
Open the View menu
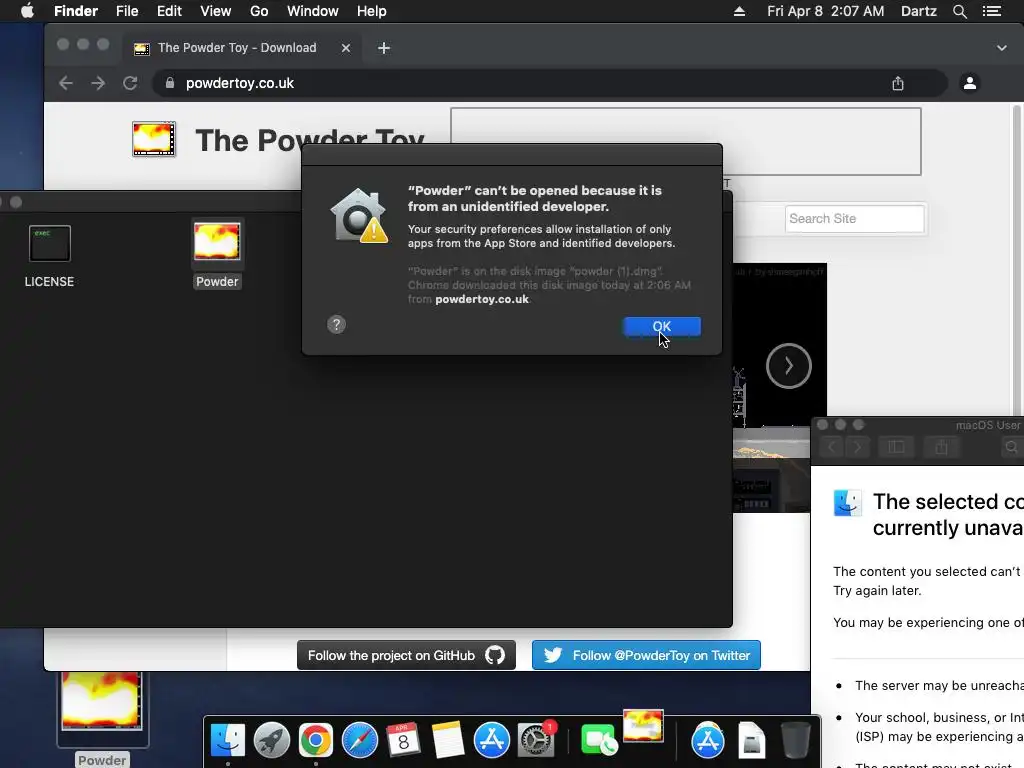(216, 11)
